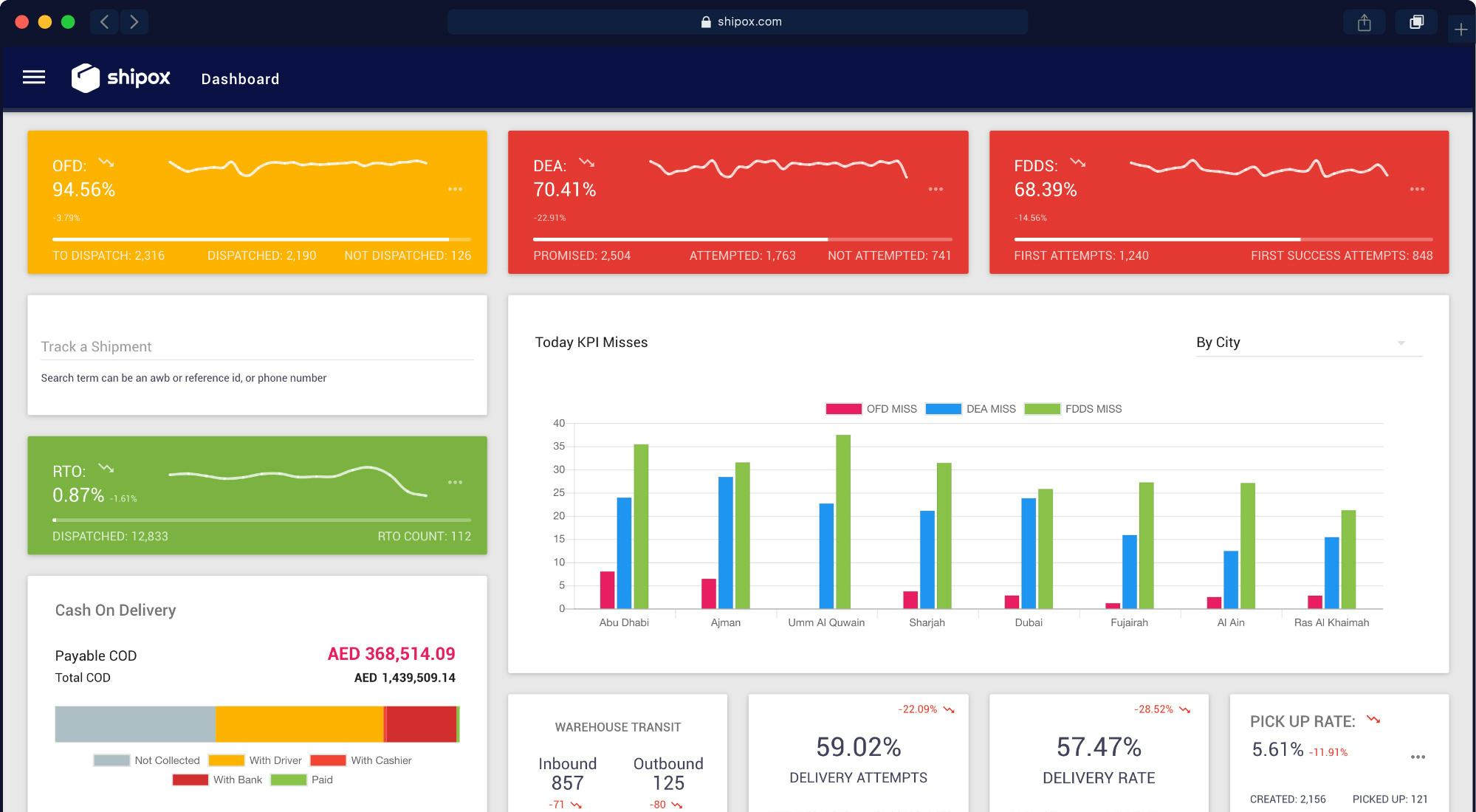Toggle OFD MISS legend series
Screen dimensions: 1476x812
pos(871,409)
